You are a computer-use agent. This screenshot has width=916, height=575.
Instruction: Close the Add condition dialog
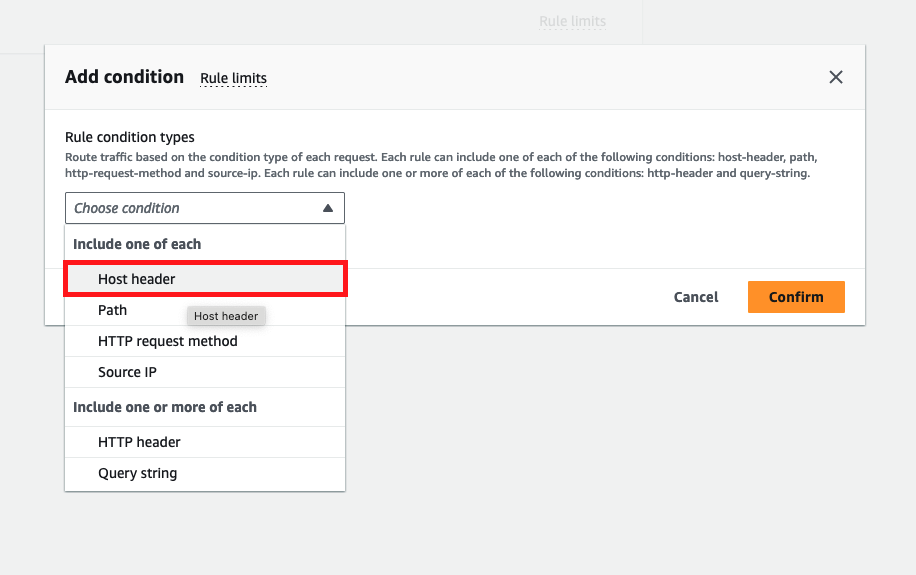click(836, 77)
